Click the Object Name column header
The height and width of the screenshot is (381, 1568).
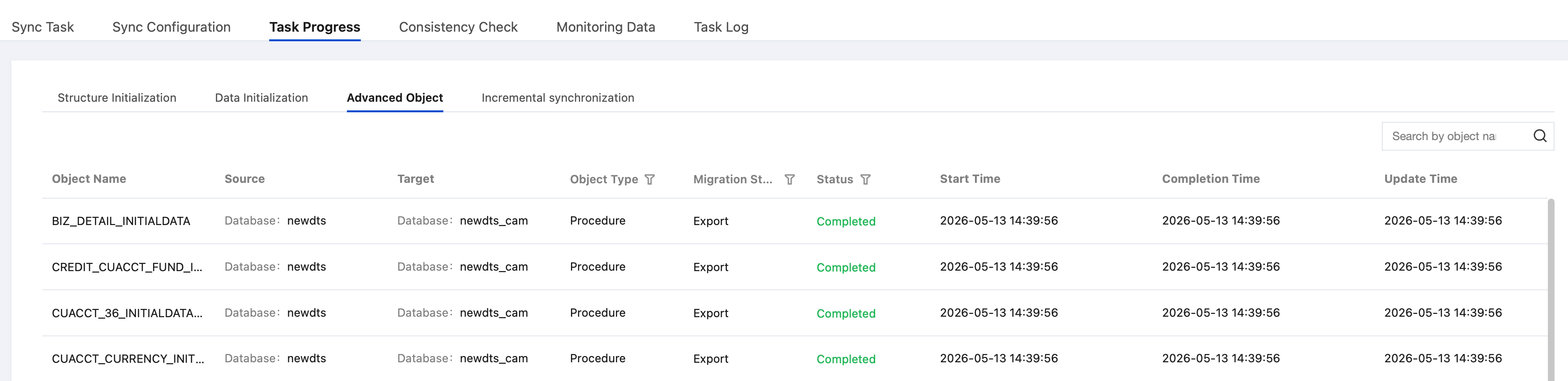tap(89, 179)
